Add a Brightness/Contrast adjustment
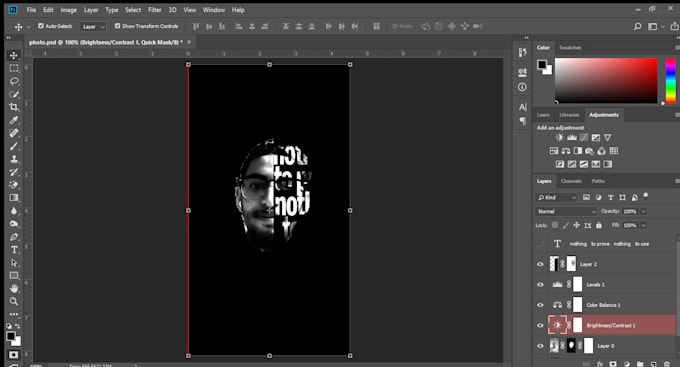This screenshot has width=680, height=367. (x=559, y=138)
